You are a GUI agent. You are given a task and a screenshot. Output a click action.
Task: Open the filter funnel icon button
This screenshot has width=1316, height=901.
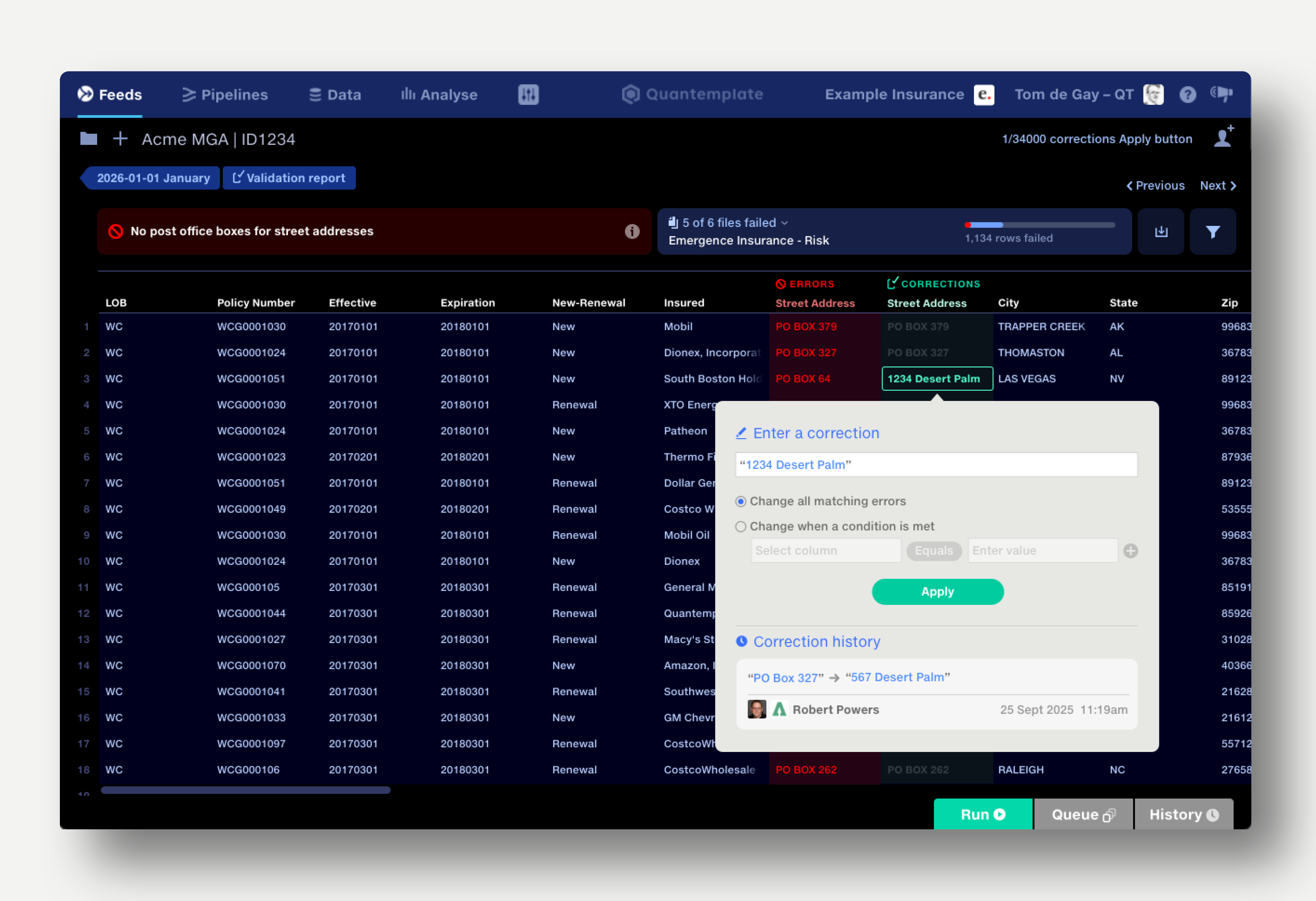tap(1212, 232)
